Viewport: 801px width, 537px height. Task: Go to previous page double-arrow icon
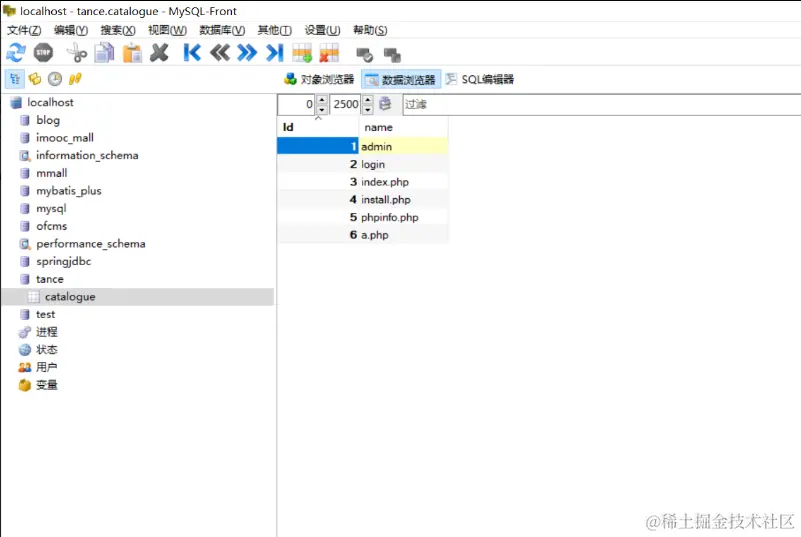(220, 53)
